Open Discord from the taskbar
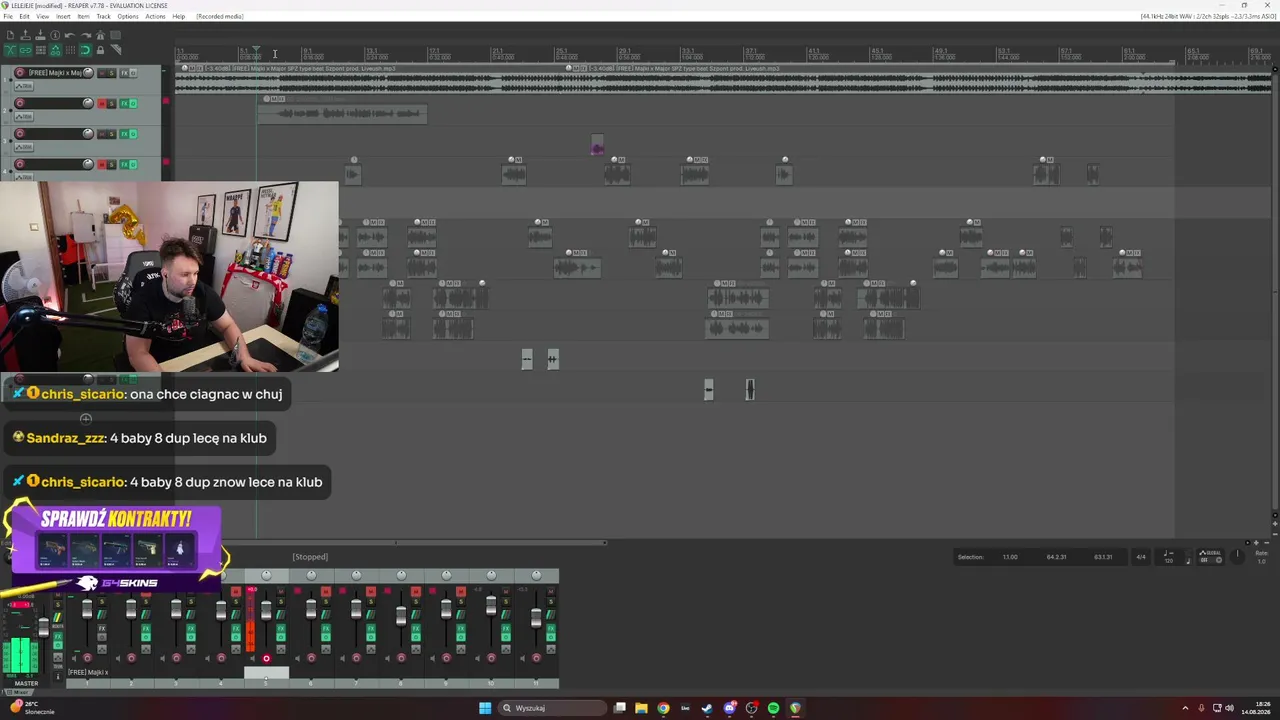Screen dimensions: 1280x720 [x=729, y=708]
